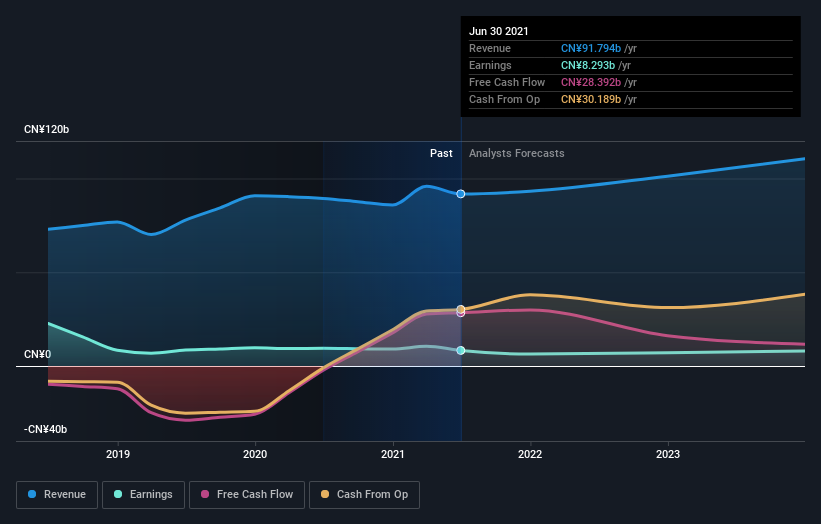Click the CN¥8.293b earnings value
This screenshot has width=821, height=524.
(588, 65)
